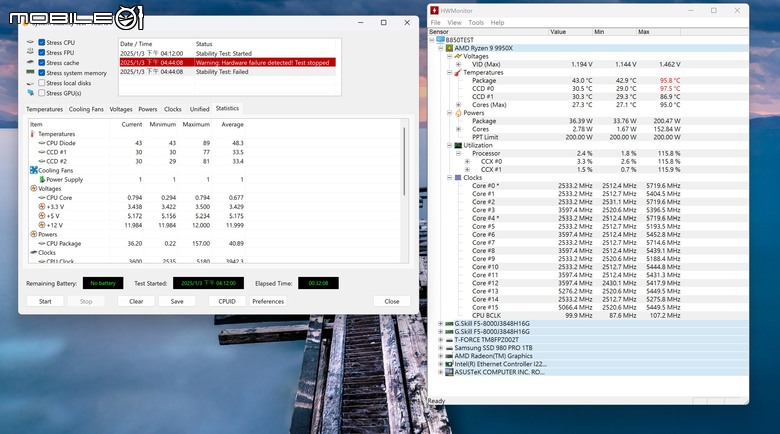Collapse the Voltages group in HWMonitor
Screen dimensions: 780x434
click(449, 56)
